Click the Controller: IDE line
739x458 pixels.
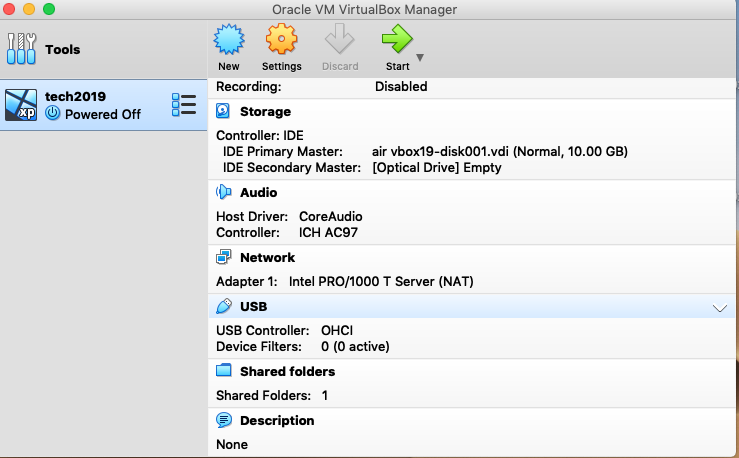click(260, 136)
